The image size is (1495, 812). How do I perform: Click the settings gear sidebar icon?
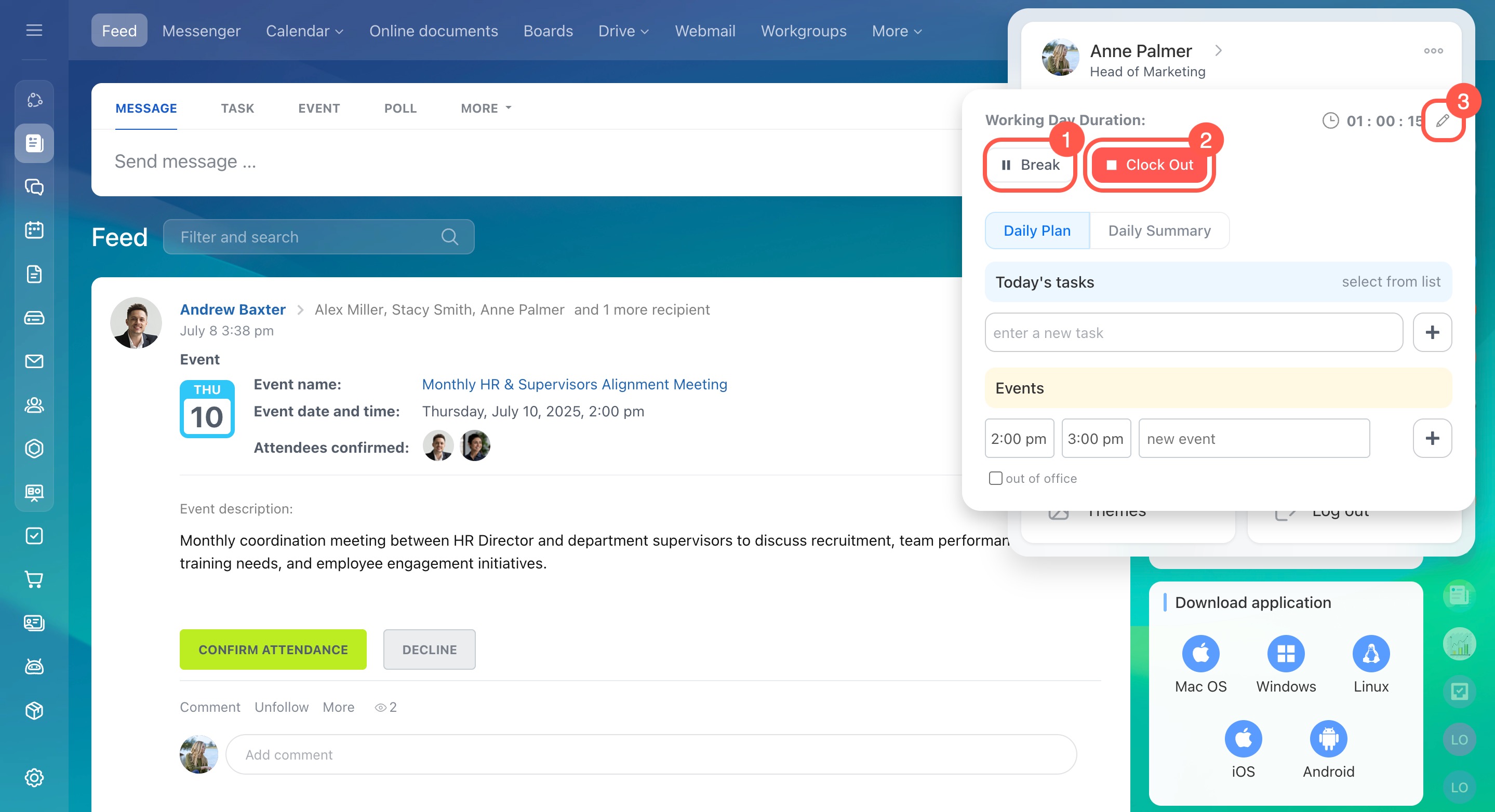[x=34, y=777]
